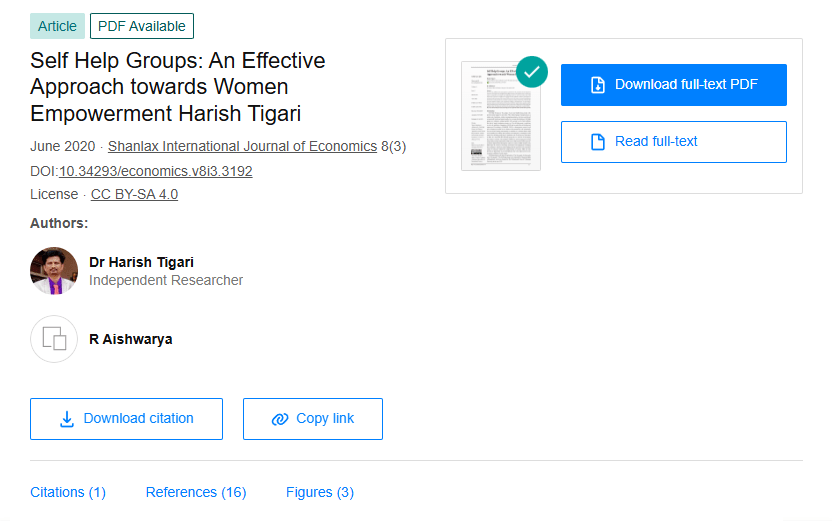Open Shanlax International Journal of Economics link
Viewport: 832px width, 521px height.
click(x=242, y=147)
